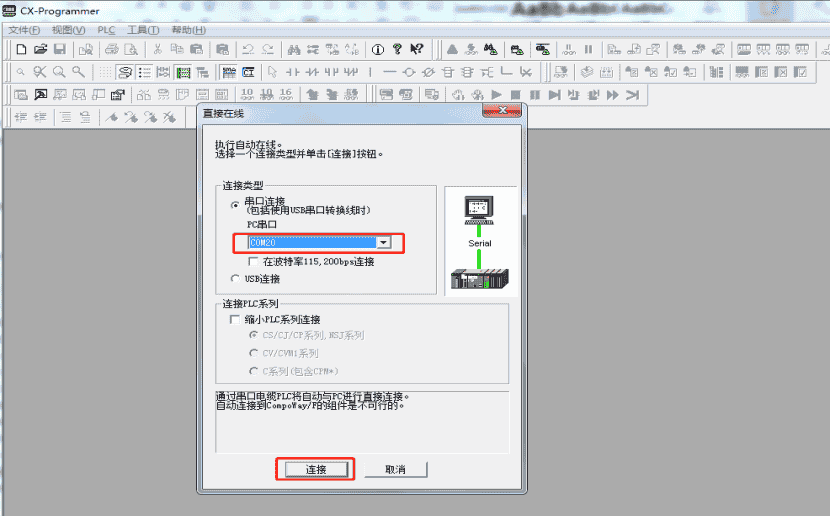Image resolution: width=830 pixels, height=516 pixels.
Task: Open the PLC menu
Action: pyautogui.click(x=106, y=30)
